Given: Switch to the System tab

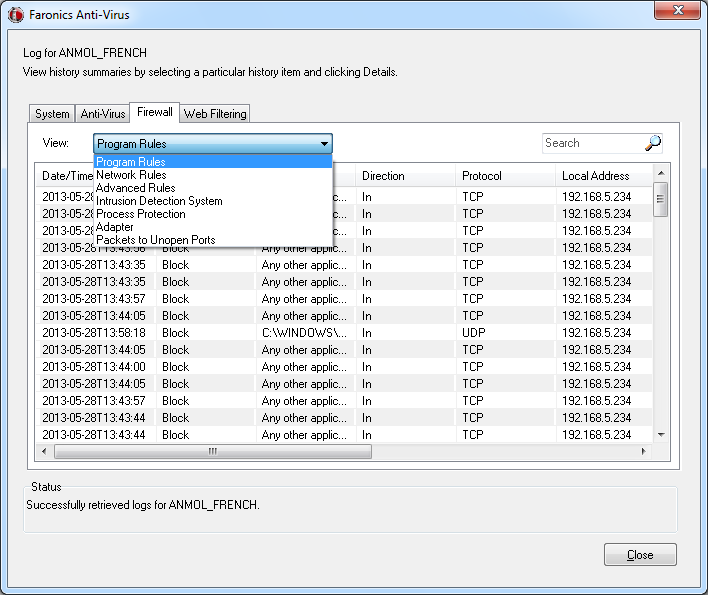Looking at the screenshot, I should tap(52, 114).
